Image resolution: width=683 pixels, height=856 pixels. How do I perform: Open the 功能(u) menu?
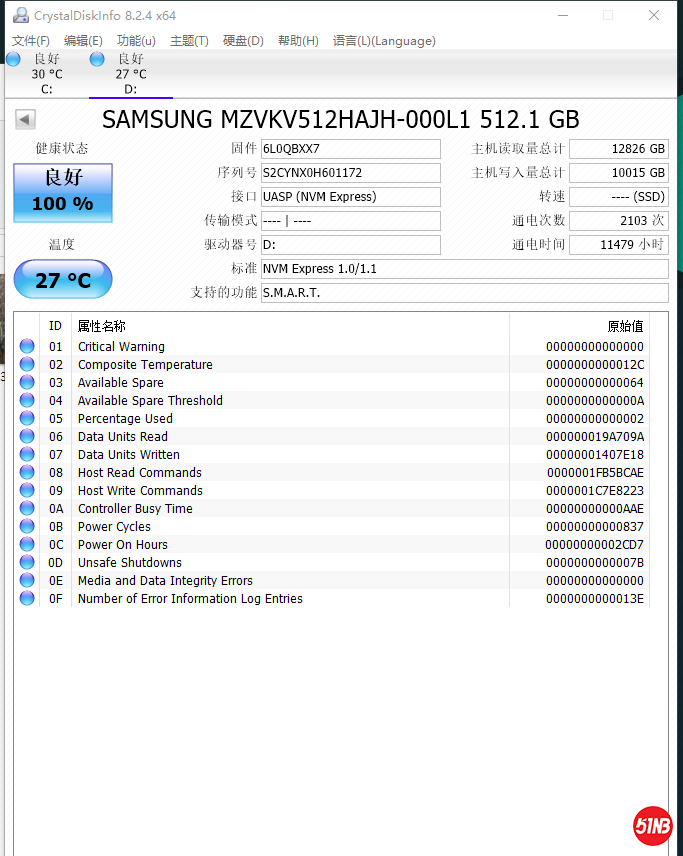[136, 41]
